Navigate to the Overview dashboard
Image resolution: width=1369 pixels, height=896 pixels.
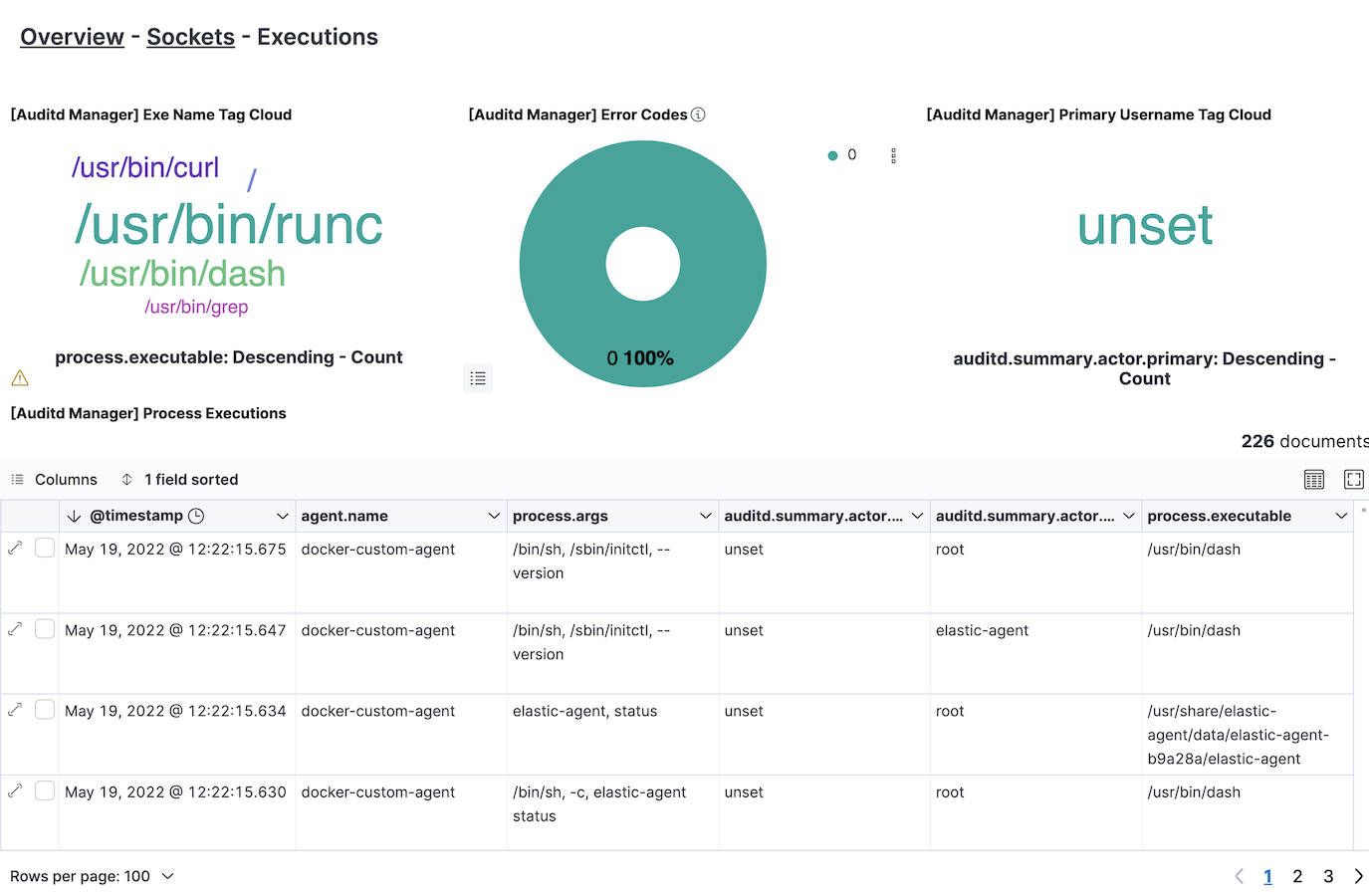72,36
